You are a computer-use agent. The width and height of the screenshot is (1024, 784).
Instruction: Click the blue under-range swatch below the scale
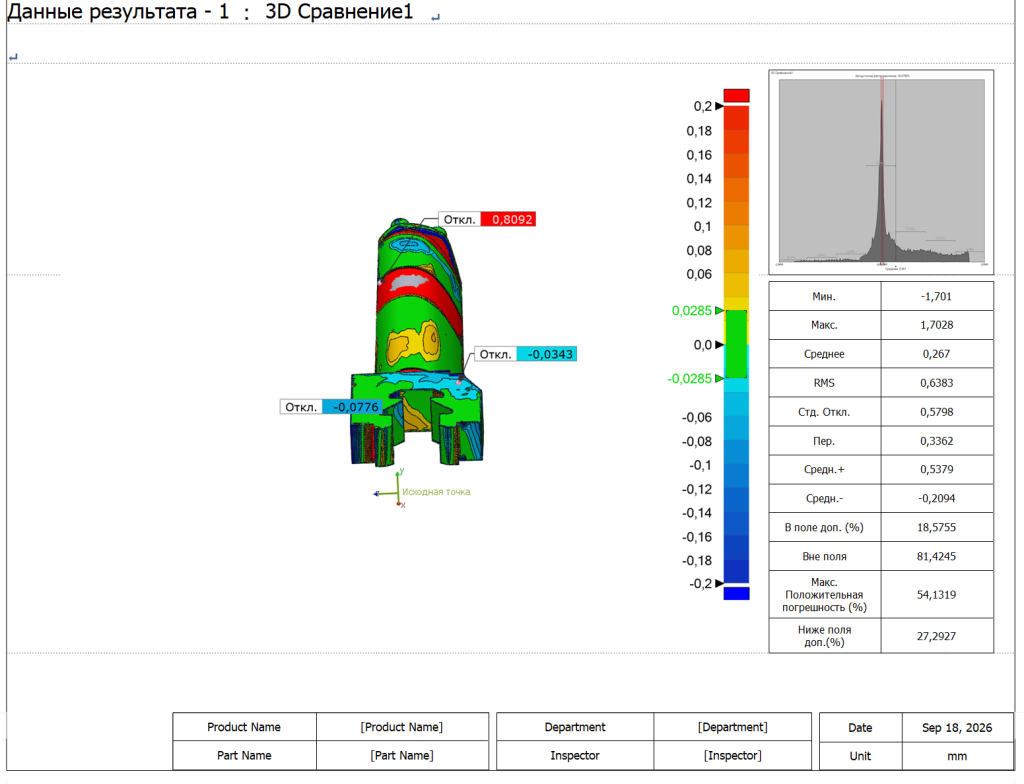click(x=736, y=593)
